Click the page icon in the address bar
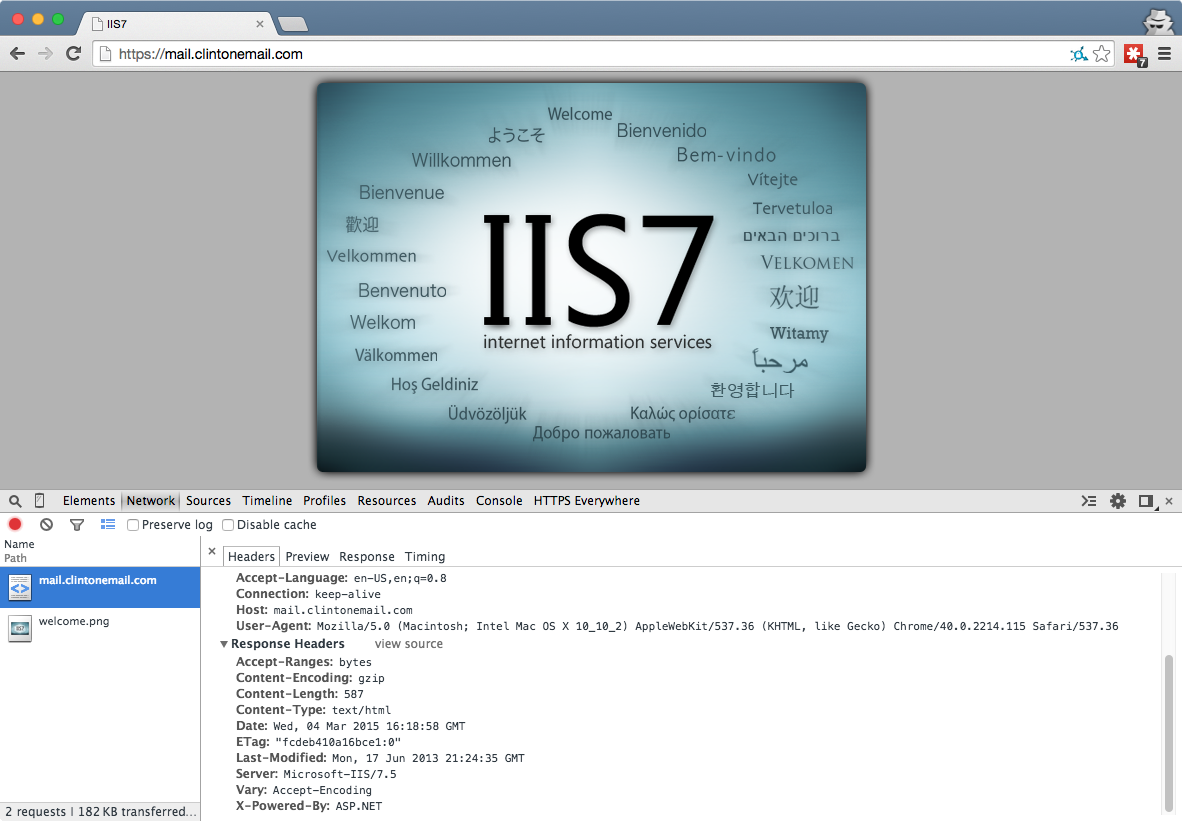Image resolution: width=1182 pixels, height=821 pixels. coord(106,54)
